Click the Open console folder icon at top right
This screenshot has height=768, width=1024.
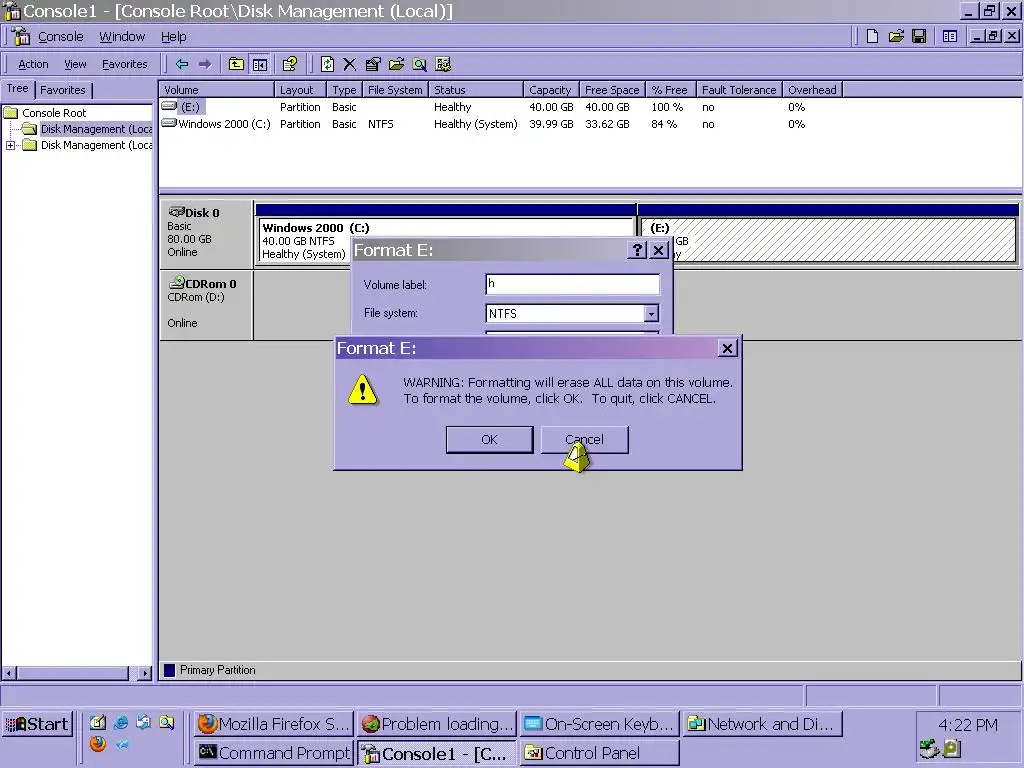(896, 36)
